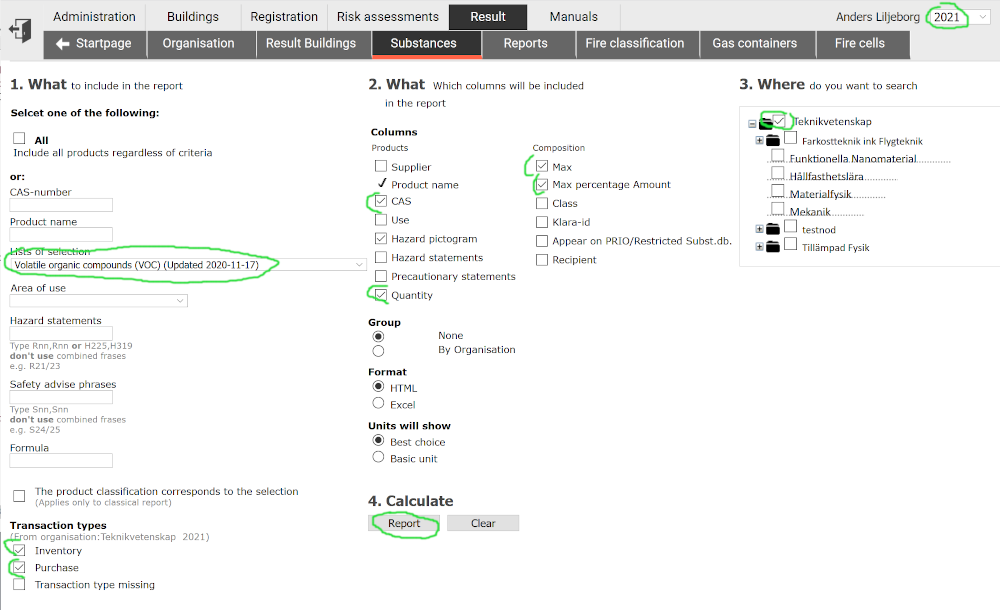Toggle the Supplier column checkbox
The height and width of the screenshot is (610, 1000).
tap(381, 166)
